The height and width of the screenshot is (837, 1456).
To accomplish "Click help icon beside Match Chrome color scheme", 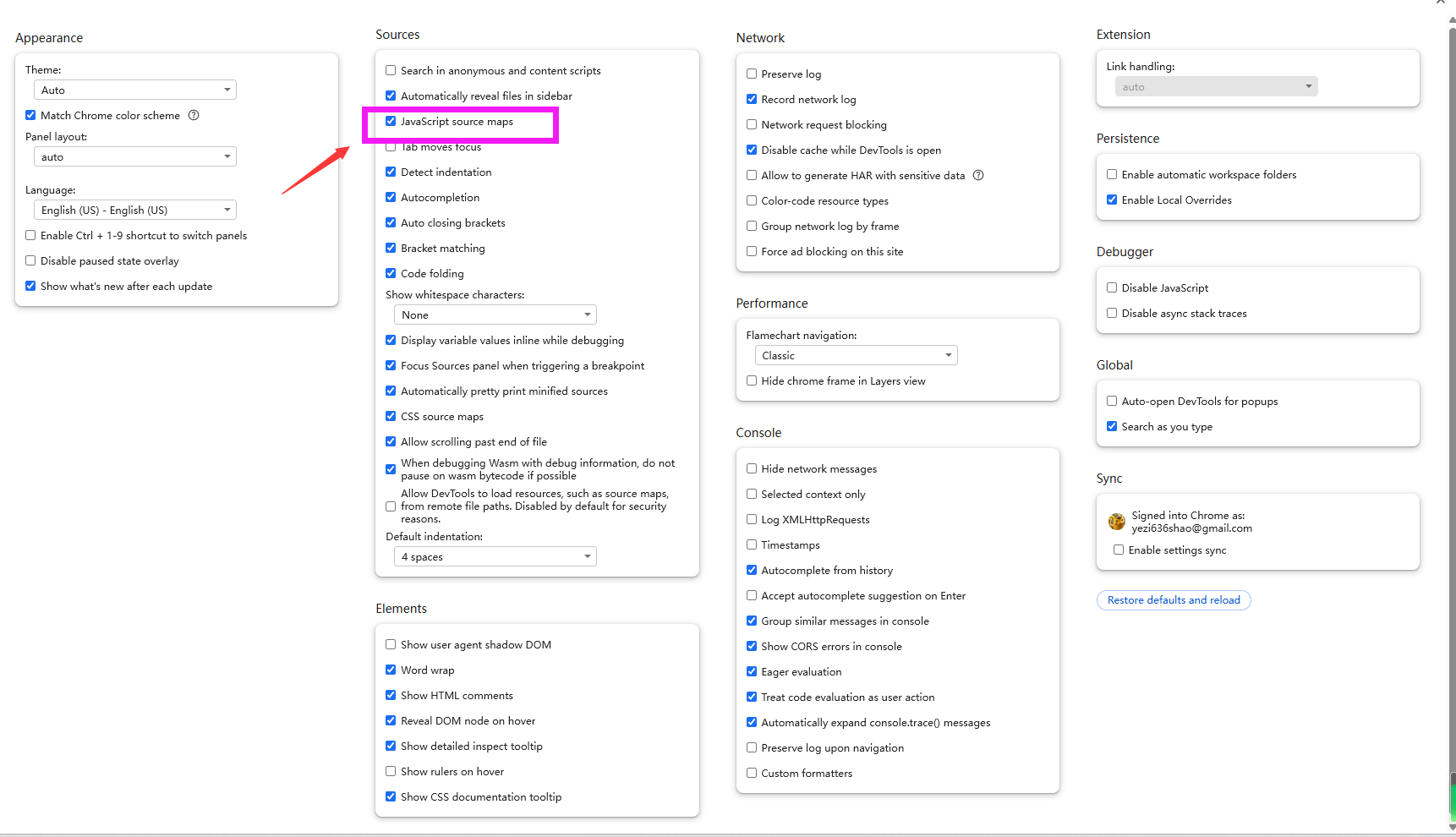I will pyautogui.click(x=194, y=115).
